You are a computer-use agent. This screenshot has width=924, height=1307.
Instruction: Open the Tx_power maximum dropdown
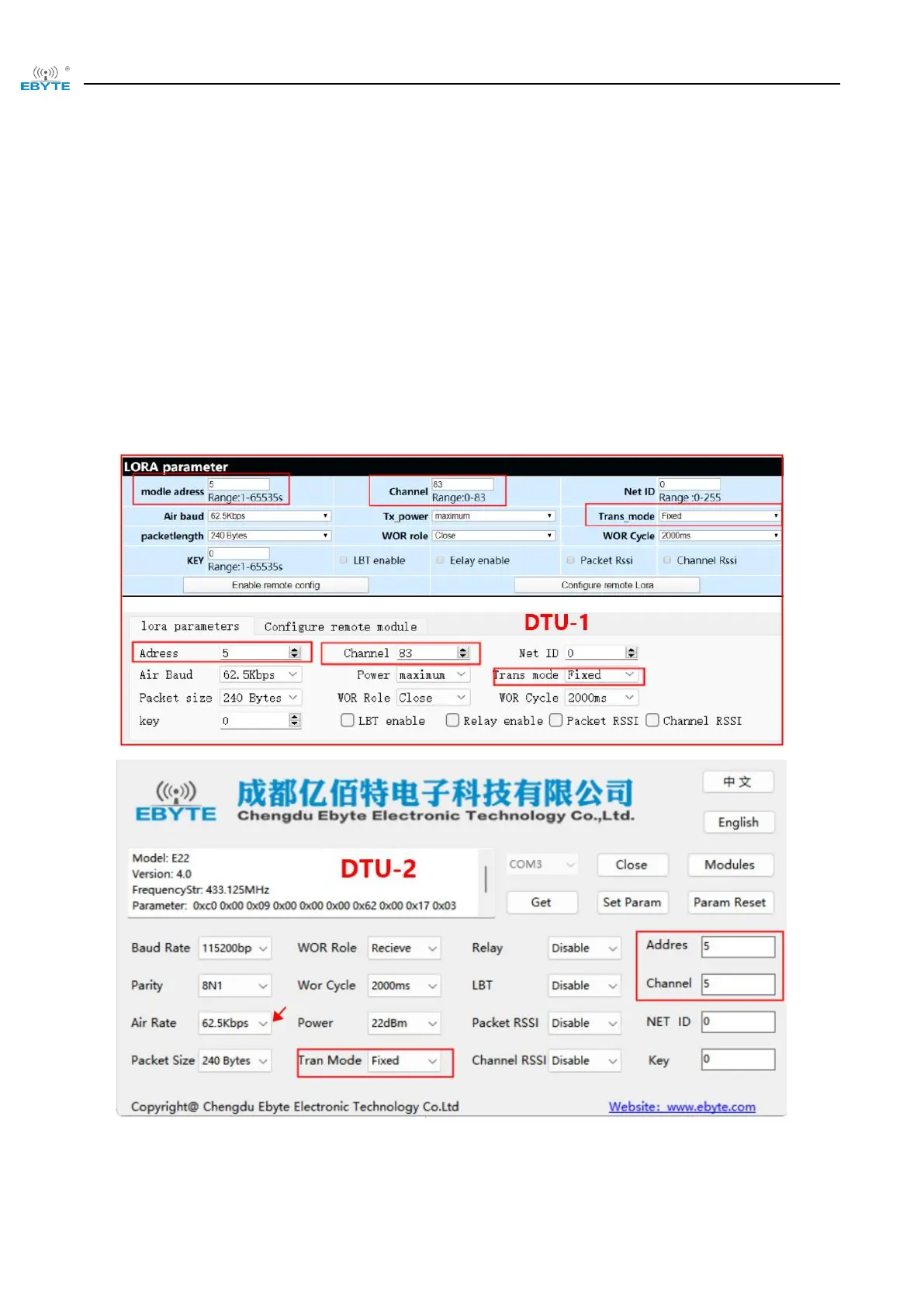493,516
